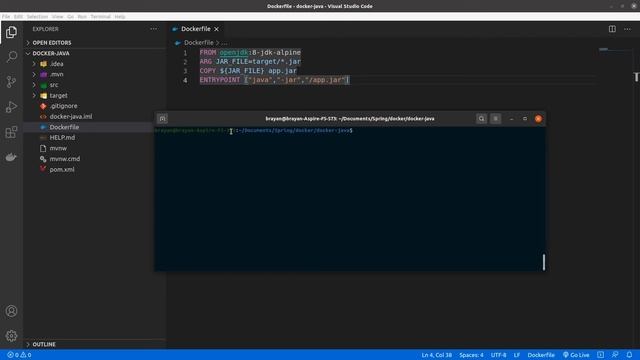Screen dimensions: 640x360
Task: Click Ln 4, Col 38 in status bar
Action: click(x=436, y=355)
